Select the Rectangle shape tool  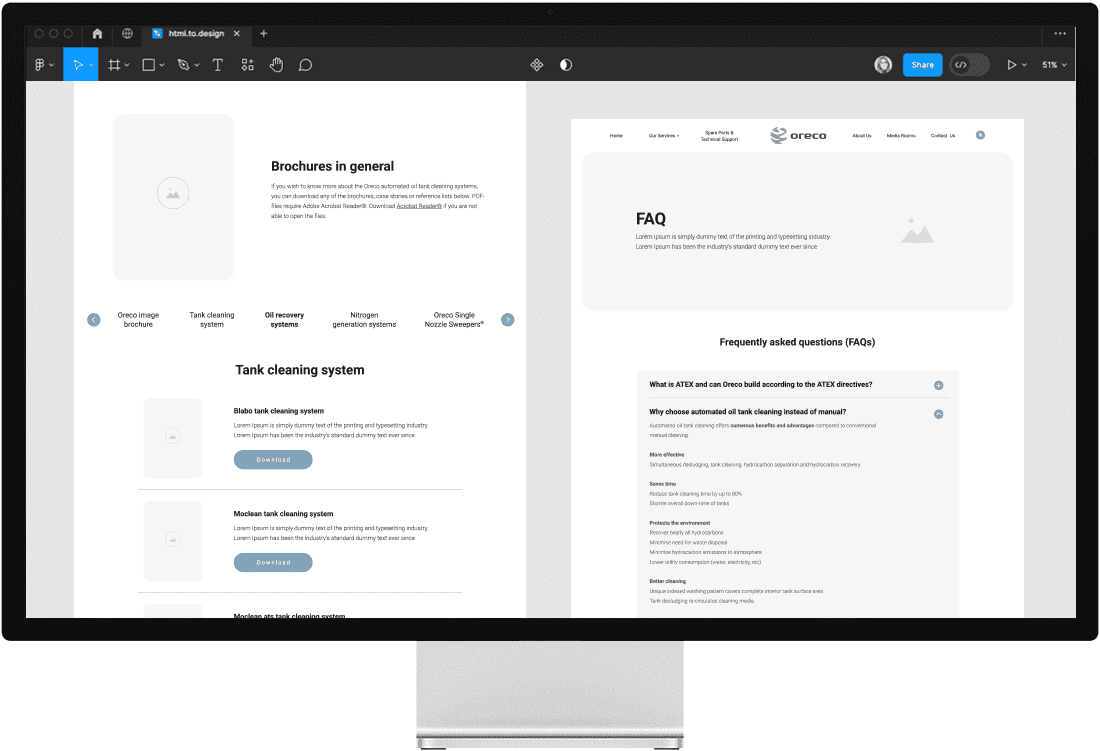[x=149, y=65]
